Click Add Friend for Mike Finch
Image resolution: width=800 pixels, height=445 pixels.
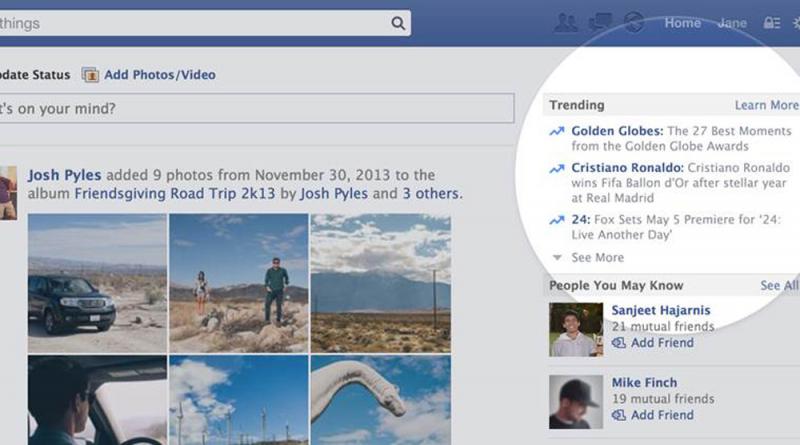[662, 415]
